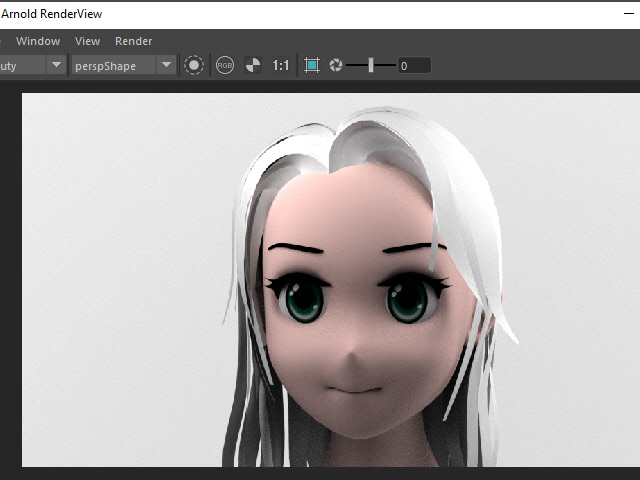Click the arrow beside the AOV dropdown

(56, 65)
